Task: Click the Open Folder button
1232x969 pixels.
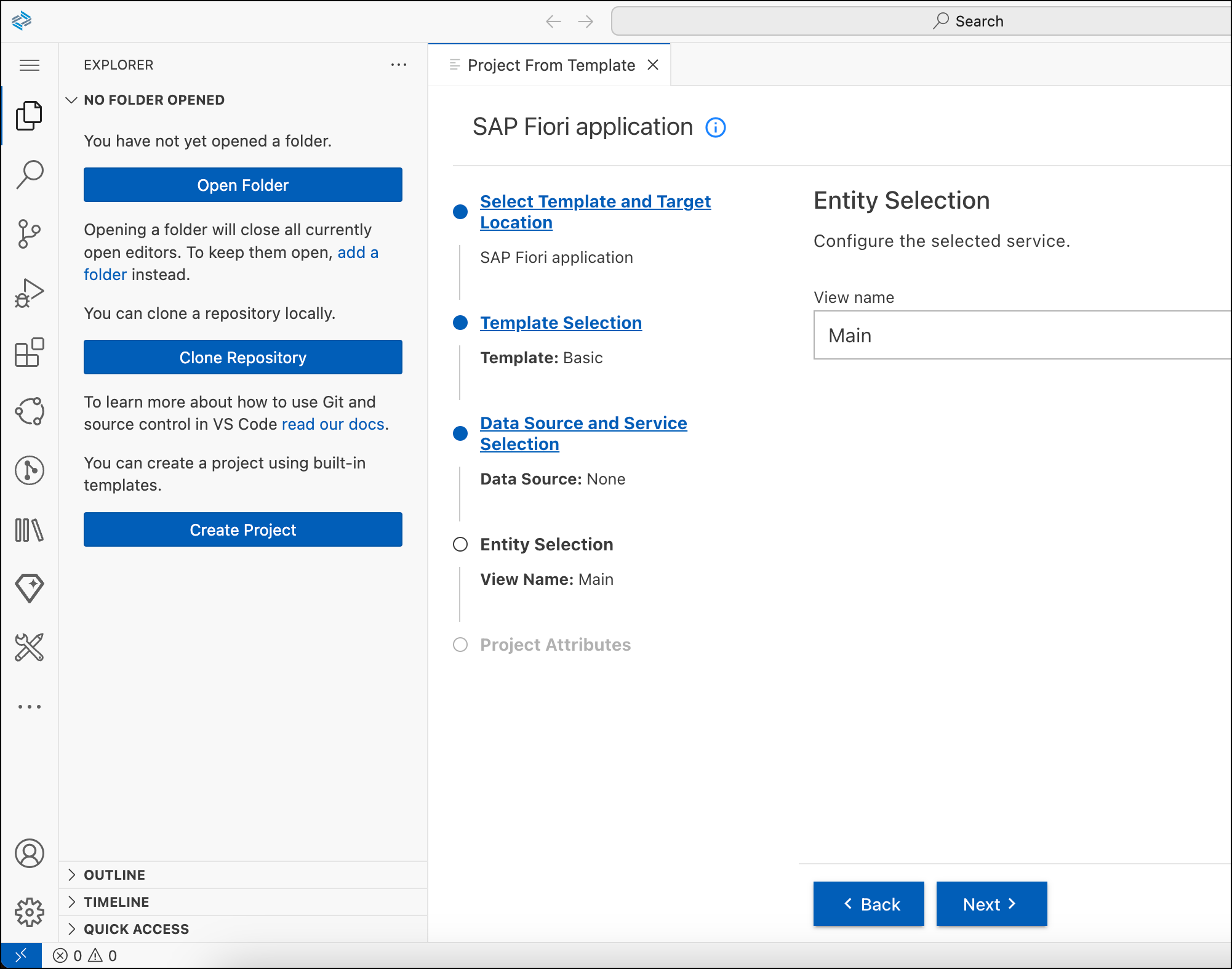Action: click(x=242, y=185)
